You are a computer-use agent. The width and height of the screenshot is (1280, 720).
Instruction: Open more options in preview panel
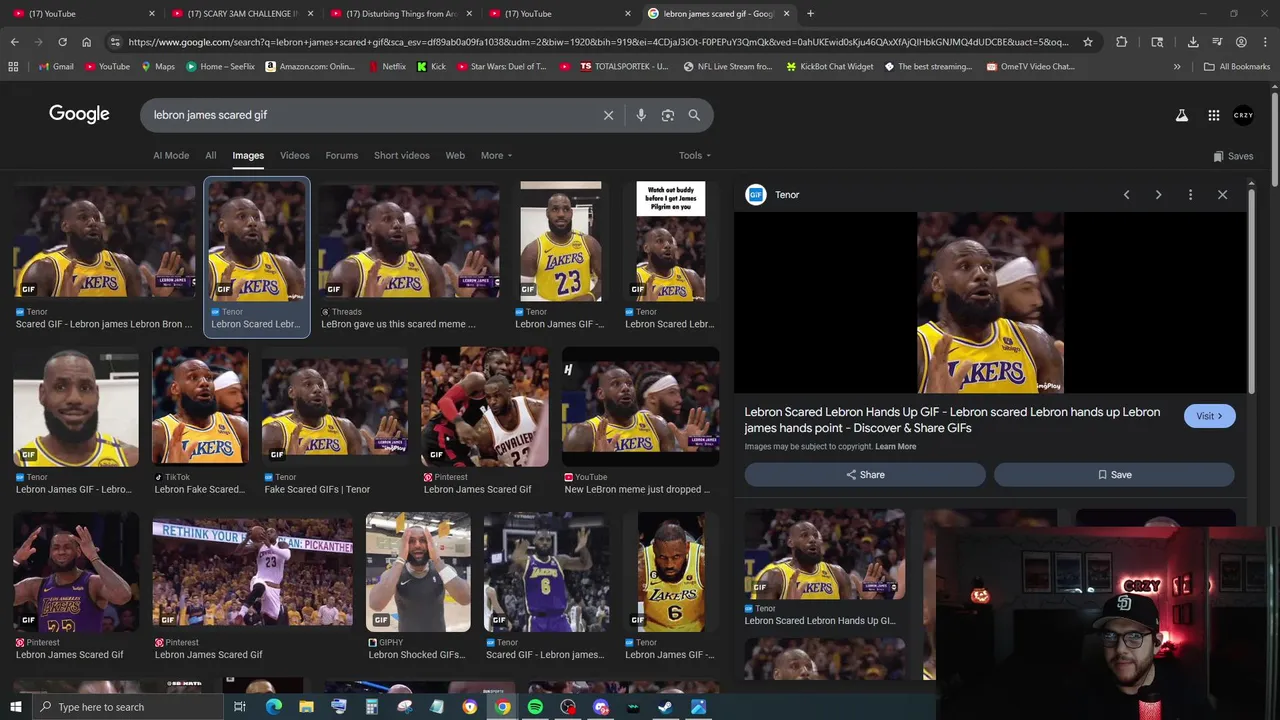pyautogui.click(x=1190, y=195)
